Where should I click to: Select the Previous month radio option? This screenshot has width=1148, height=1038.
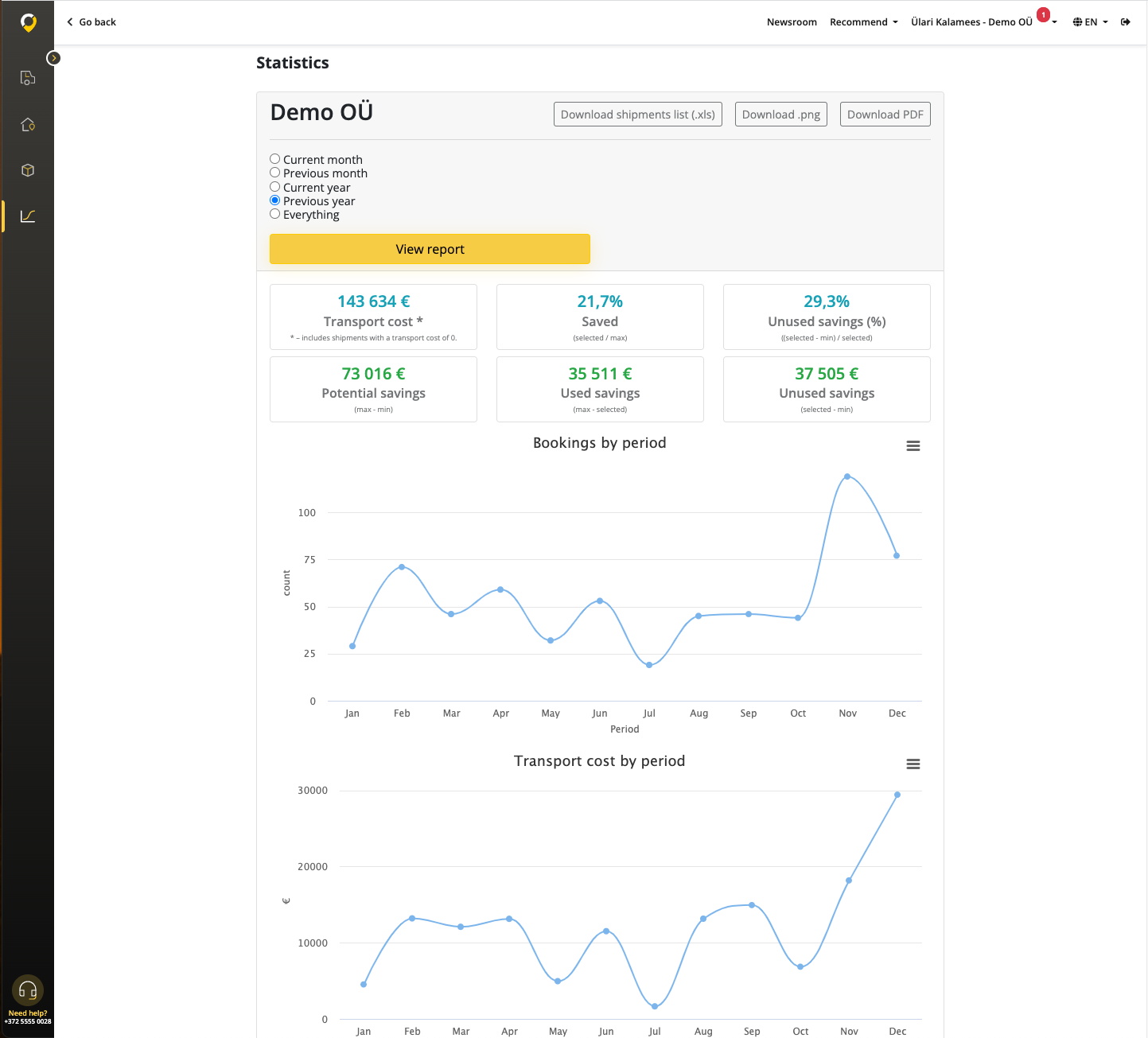(x=275, y=173)
